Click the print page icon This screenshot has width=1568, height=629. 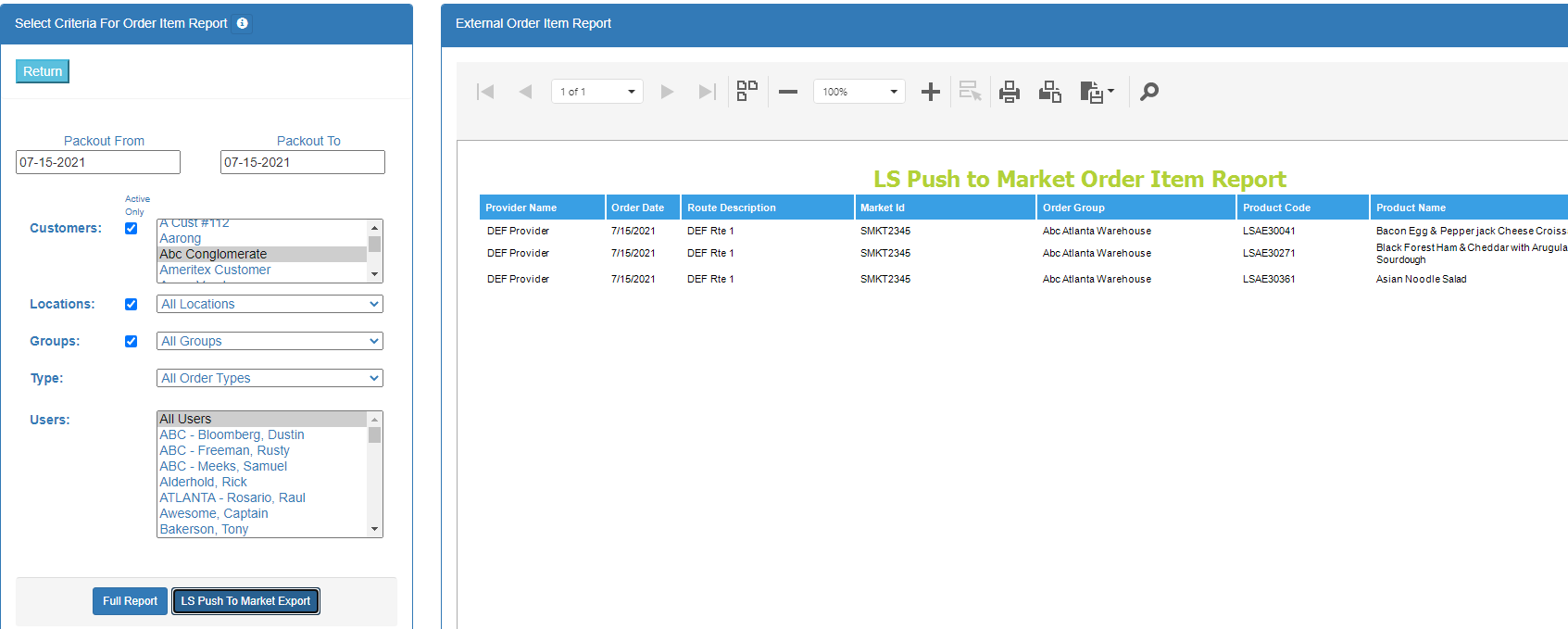(x=1049, y=92)
